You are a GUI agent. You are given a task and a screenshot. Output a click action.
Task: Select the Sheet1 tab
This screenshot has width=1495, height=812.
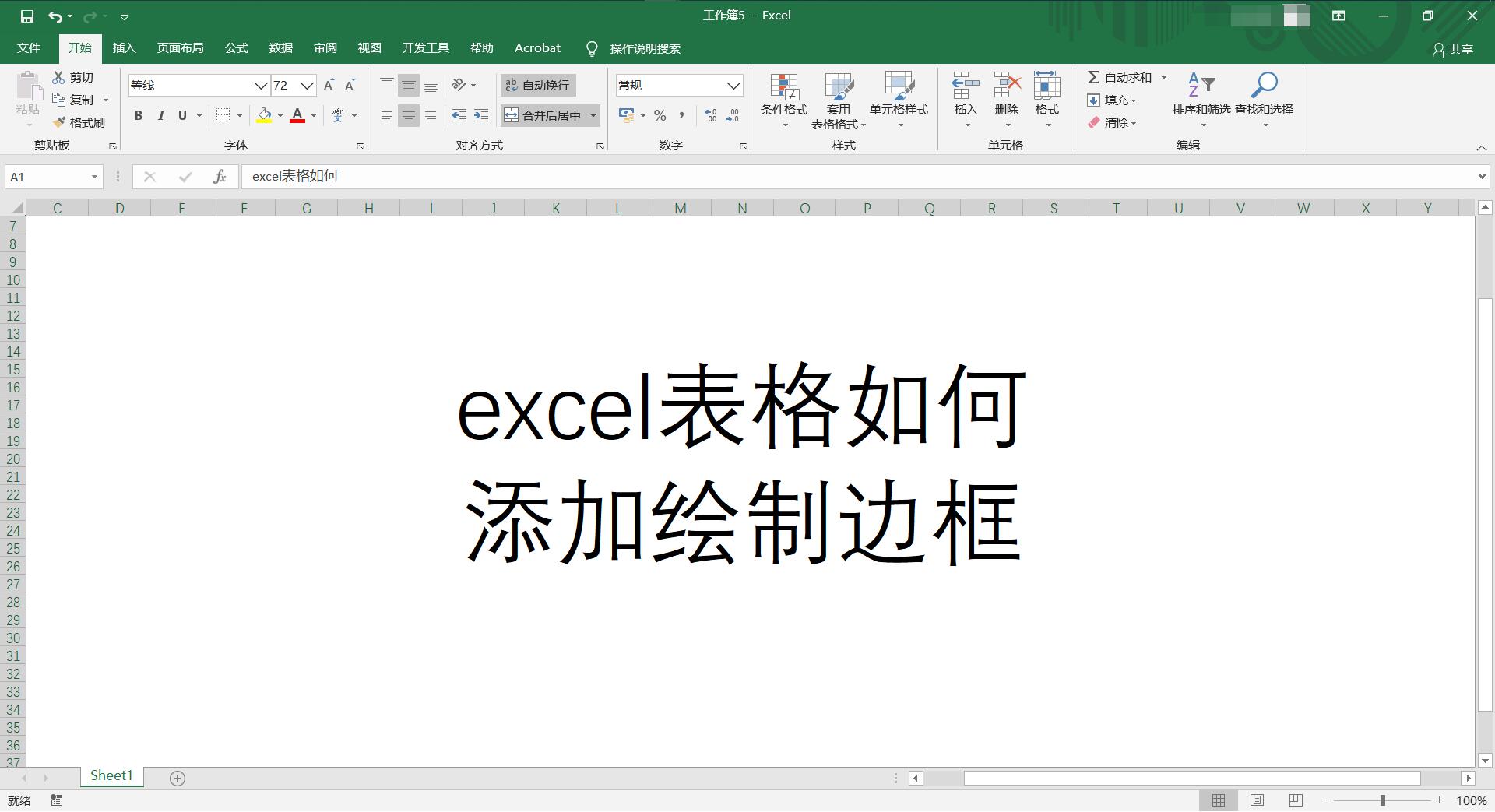111,775
